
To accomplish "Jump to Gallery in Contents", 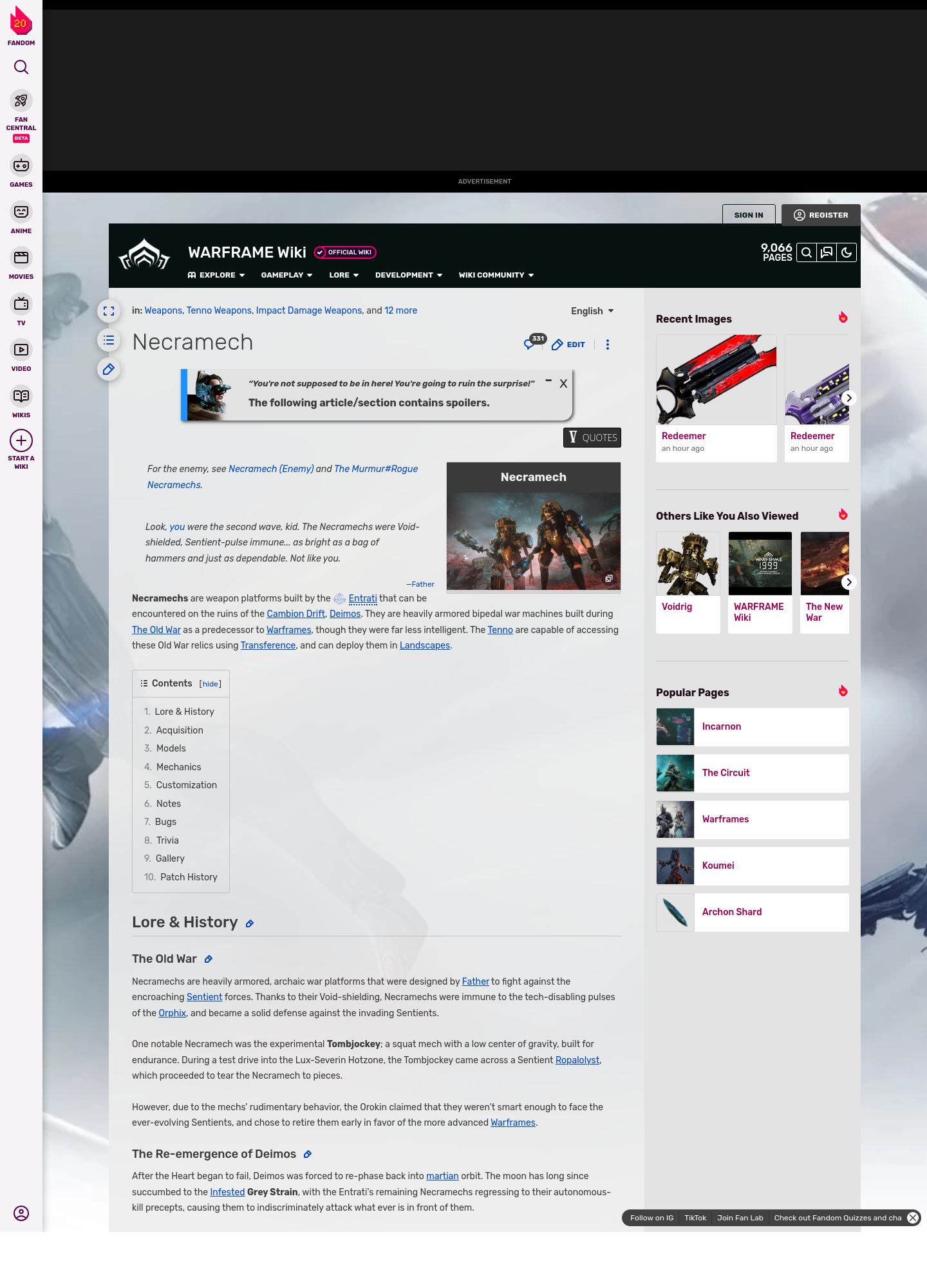I will [170, 858].
